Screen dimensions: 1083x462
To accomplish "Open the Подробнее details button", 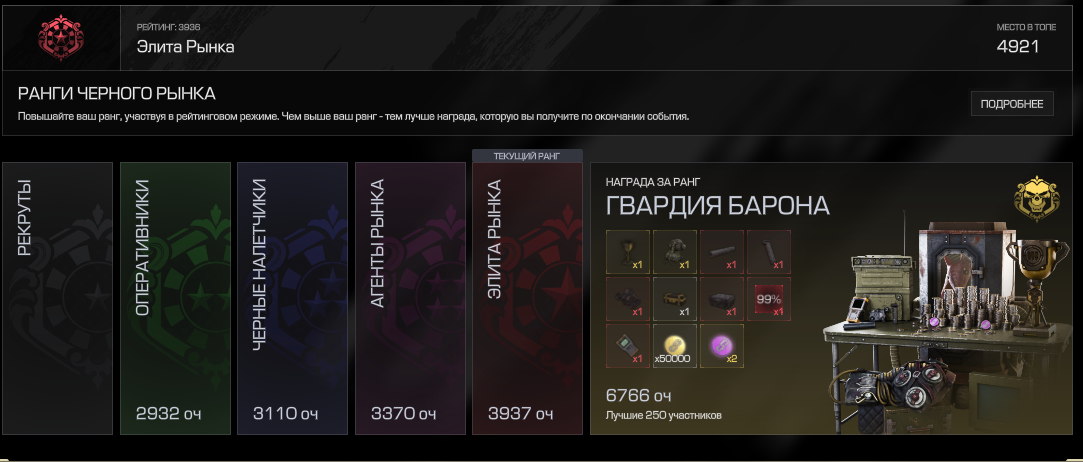I will pos(1012,104).
